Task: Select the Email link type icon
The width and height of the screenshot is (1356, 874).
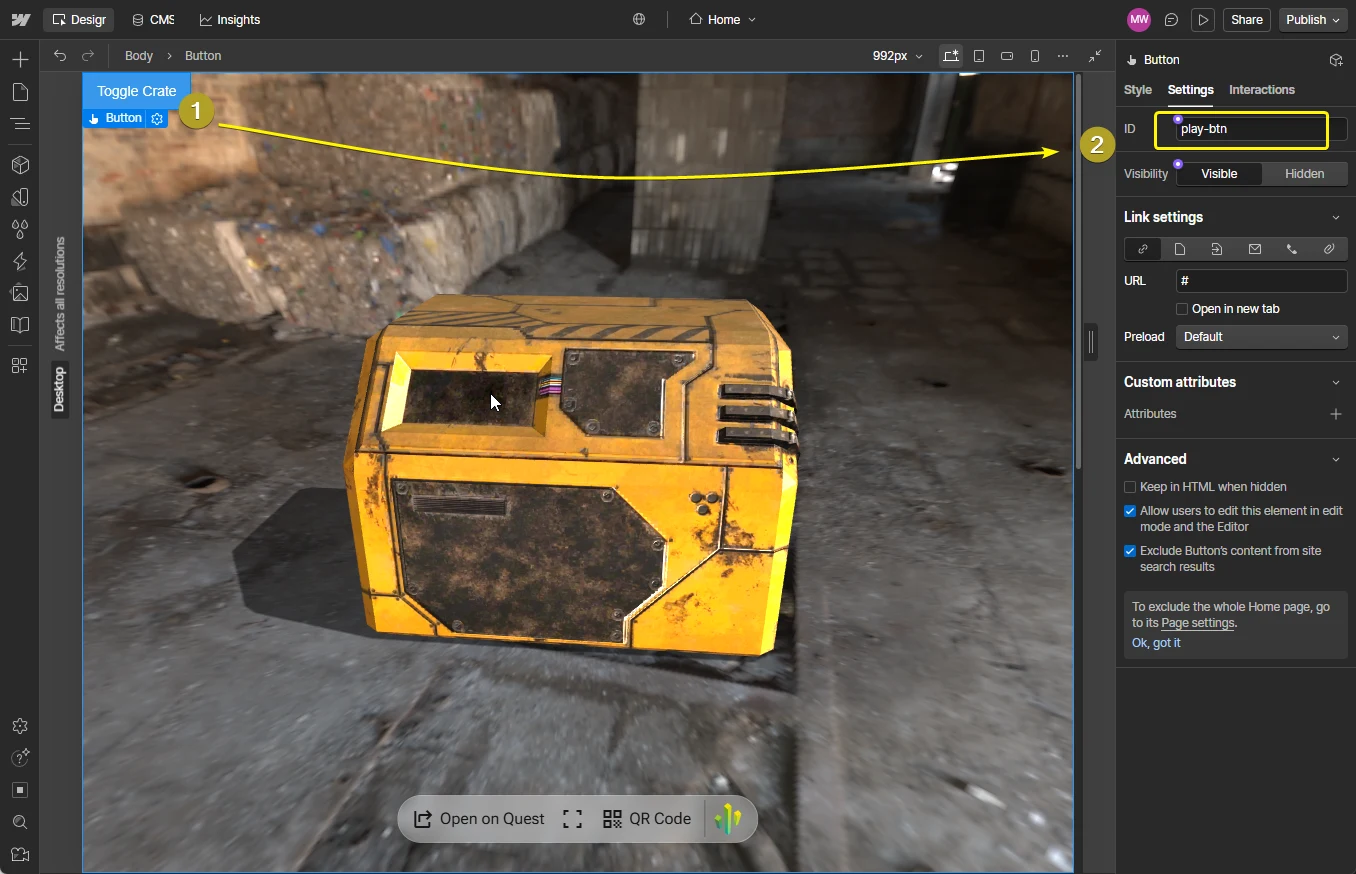Action: tap(1255, 249)
